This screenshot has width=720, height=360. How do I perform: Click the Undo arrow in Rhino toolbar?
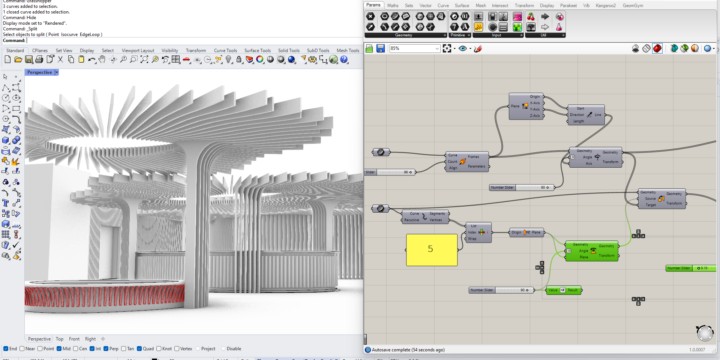pyautogui.click(x=92, y=60)
